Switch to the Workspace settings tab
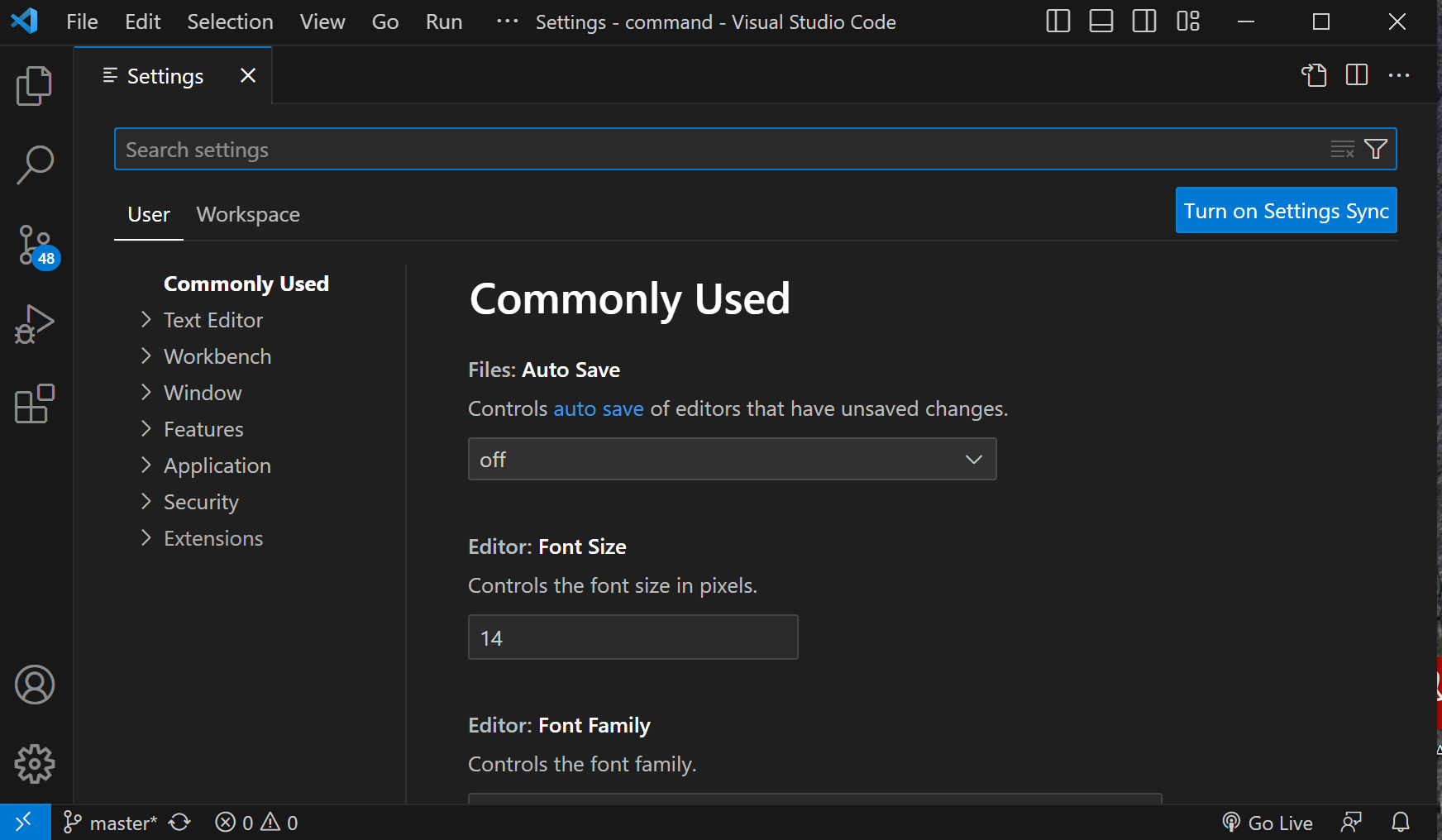1442x840 pixels. pos(248,215)
